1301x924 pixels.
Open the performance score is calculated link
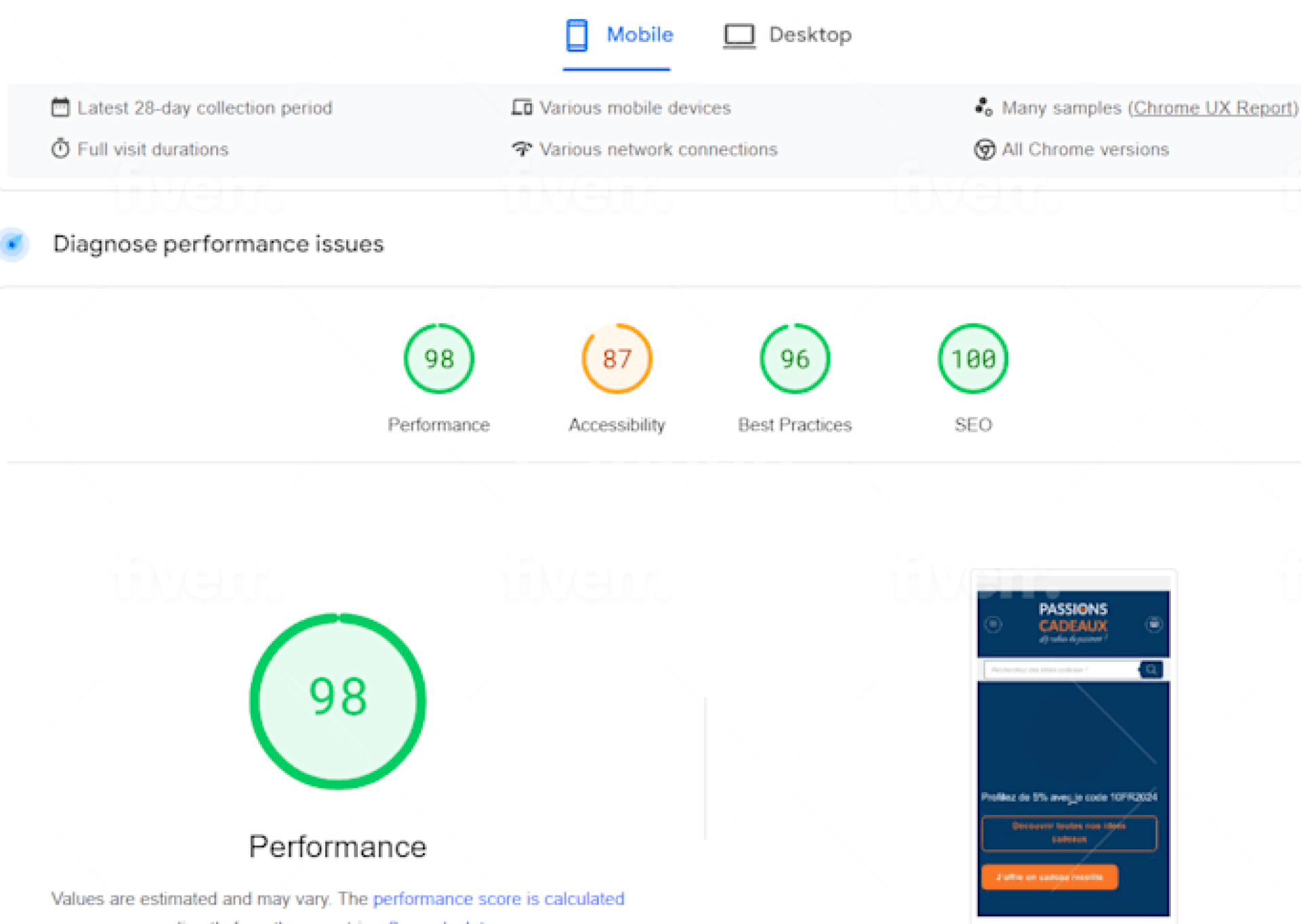498,898
